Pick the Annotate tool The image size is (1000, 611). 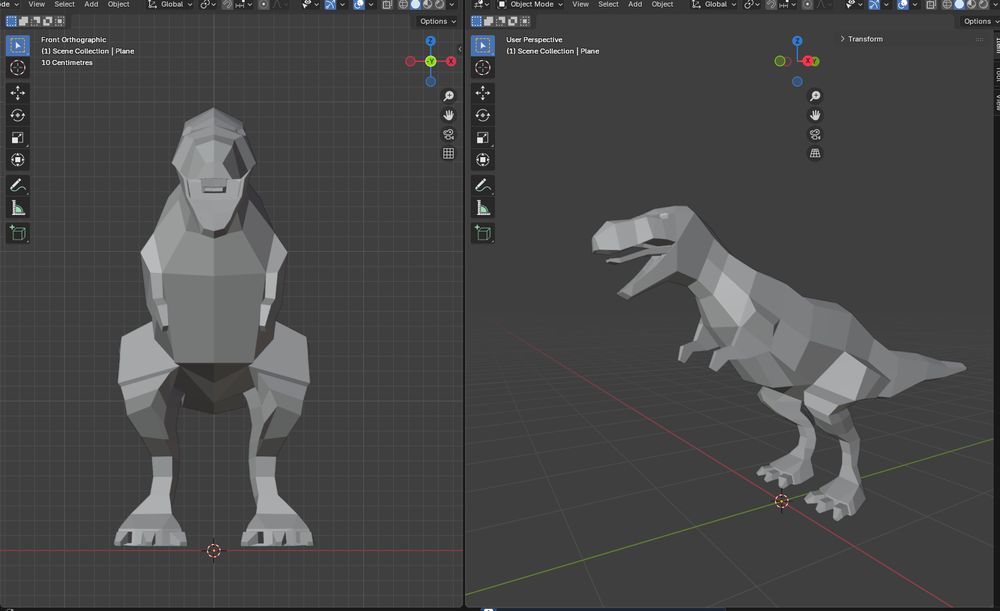(17, 184)
